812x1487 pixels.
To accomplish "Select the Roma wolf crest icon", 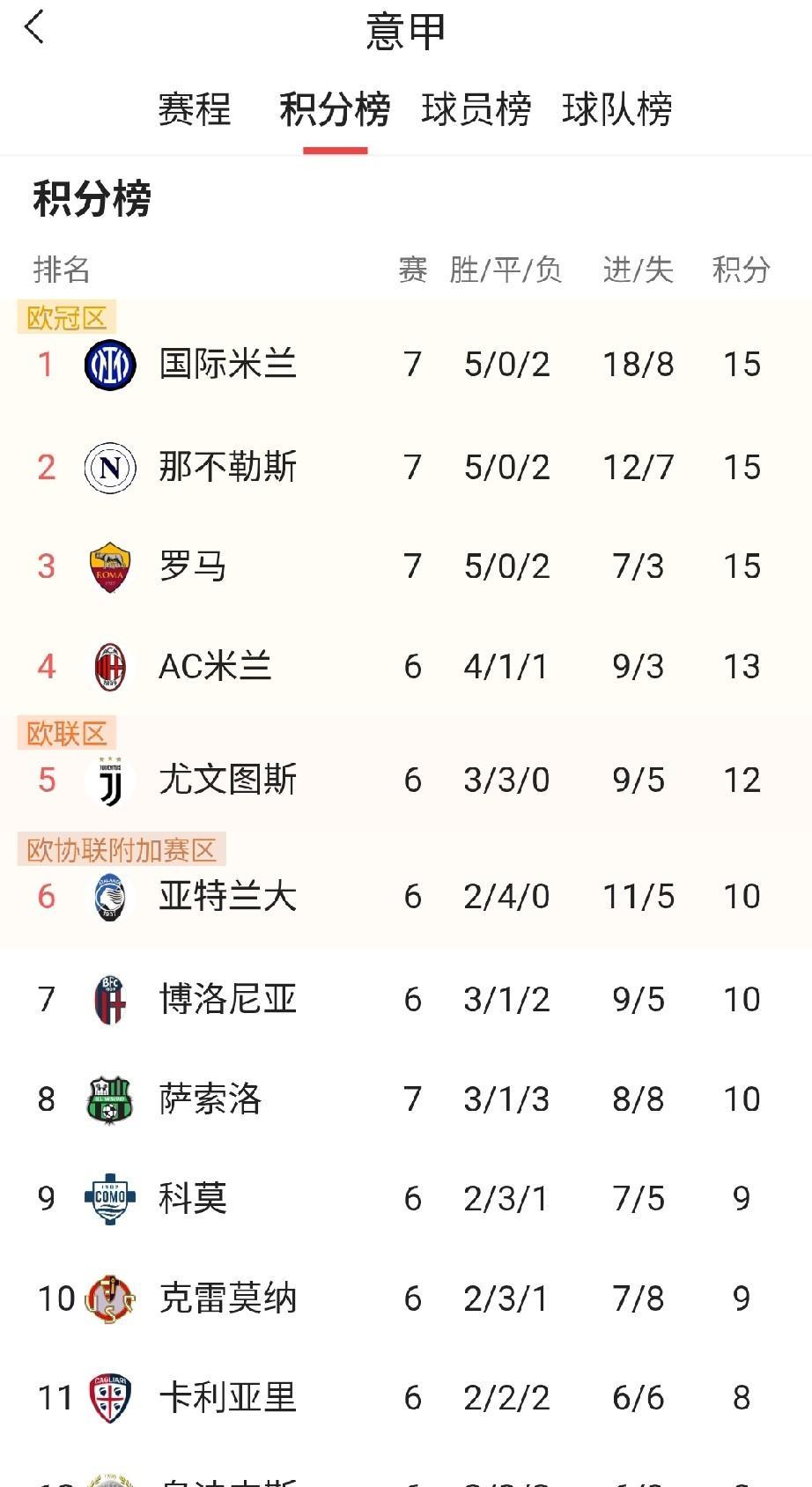I will pos(110,566).
